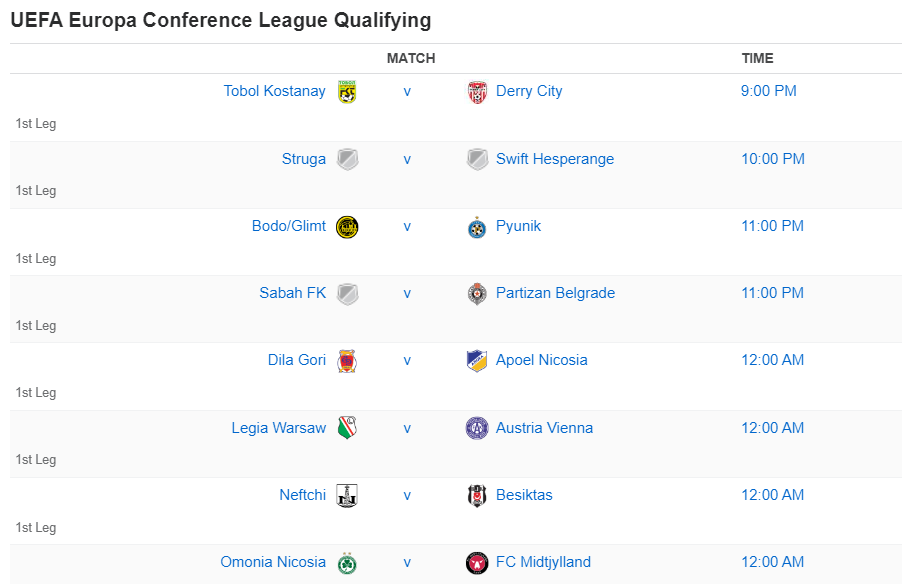The height and width of the screenshot is (584, 902).
Task: Open the Sabah FK team page
Action: pos(292,293)
